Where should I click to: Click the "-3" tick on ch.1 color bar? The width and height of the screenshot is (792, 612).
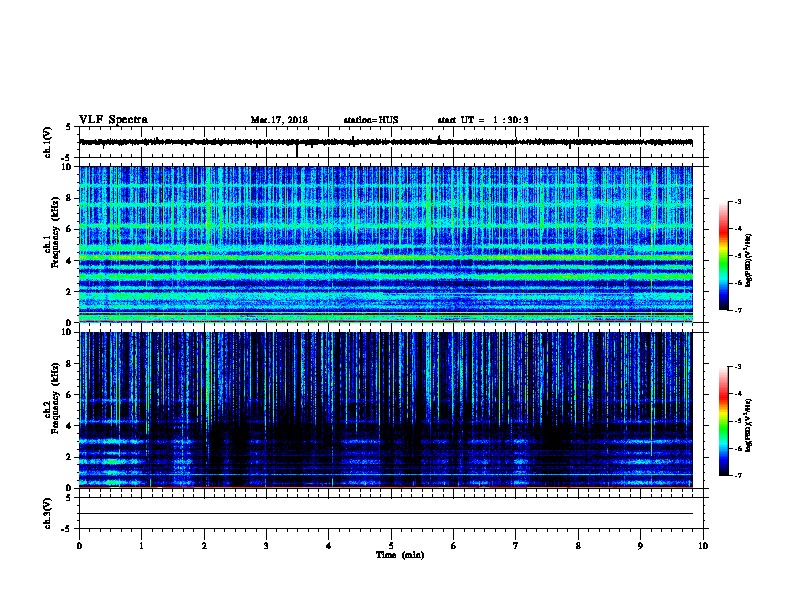(x=738, y=201)
